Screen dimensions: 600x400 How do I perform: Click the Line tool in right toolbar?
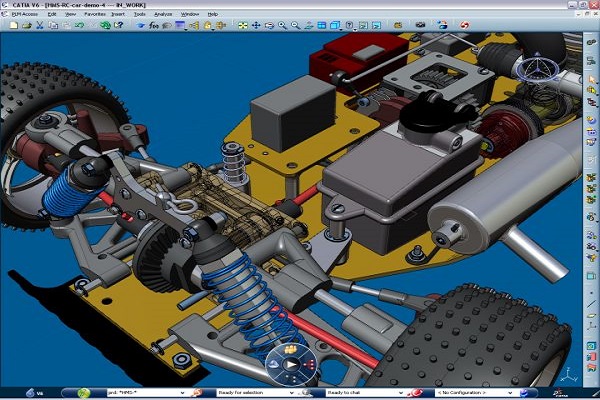coord(591,304)
